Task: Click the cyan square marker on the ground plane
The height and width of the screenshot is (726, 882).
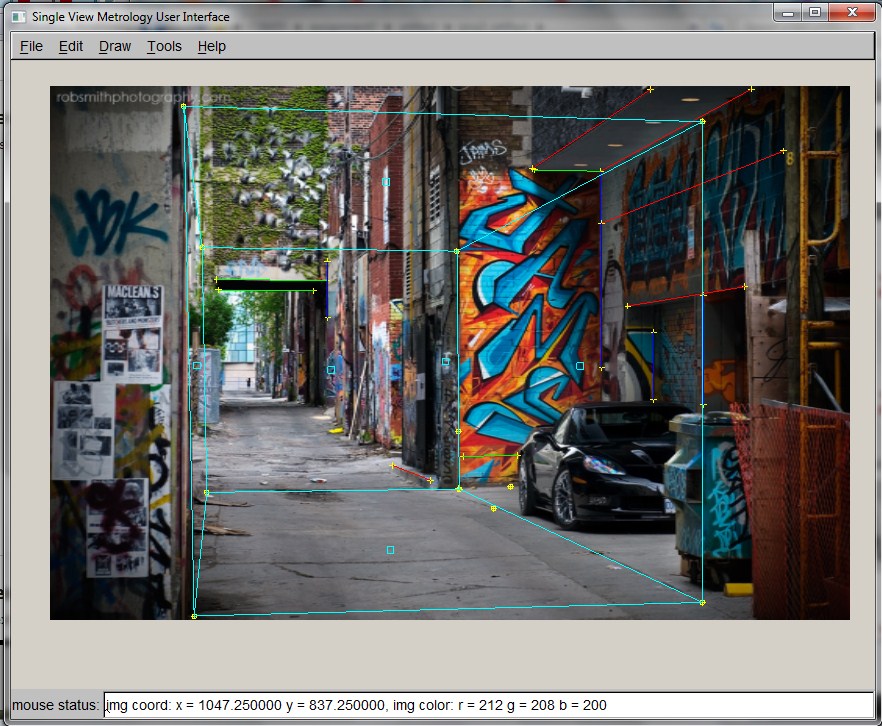Action: [x=390, y=550]
